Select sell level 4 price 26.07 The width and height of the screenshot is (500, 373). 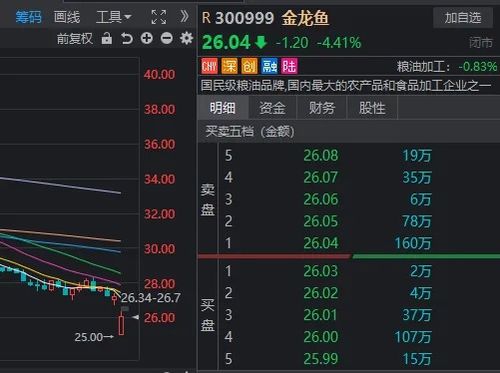[321, 177]
